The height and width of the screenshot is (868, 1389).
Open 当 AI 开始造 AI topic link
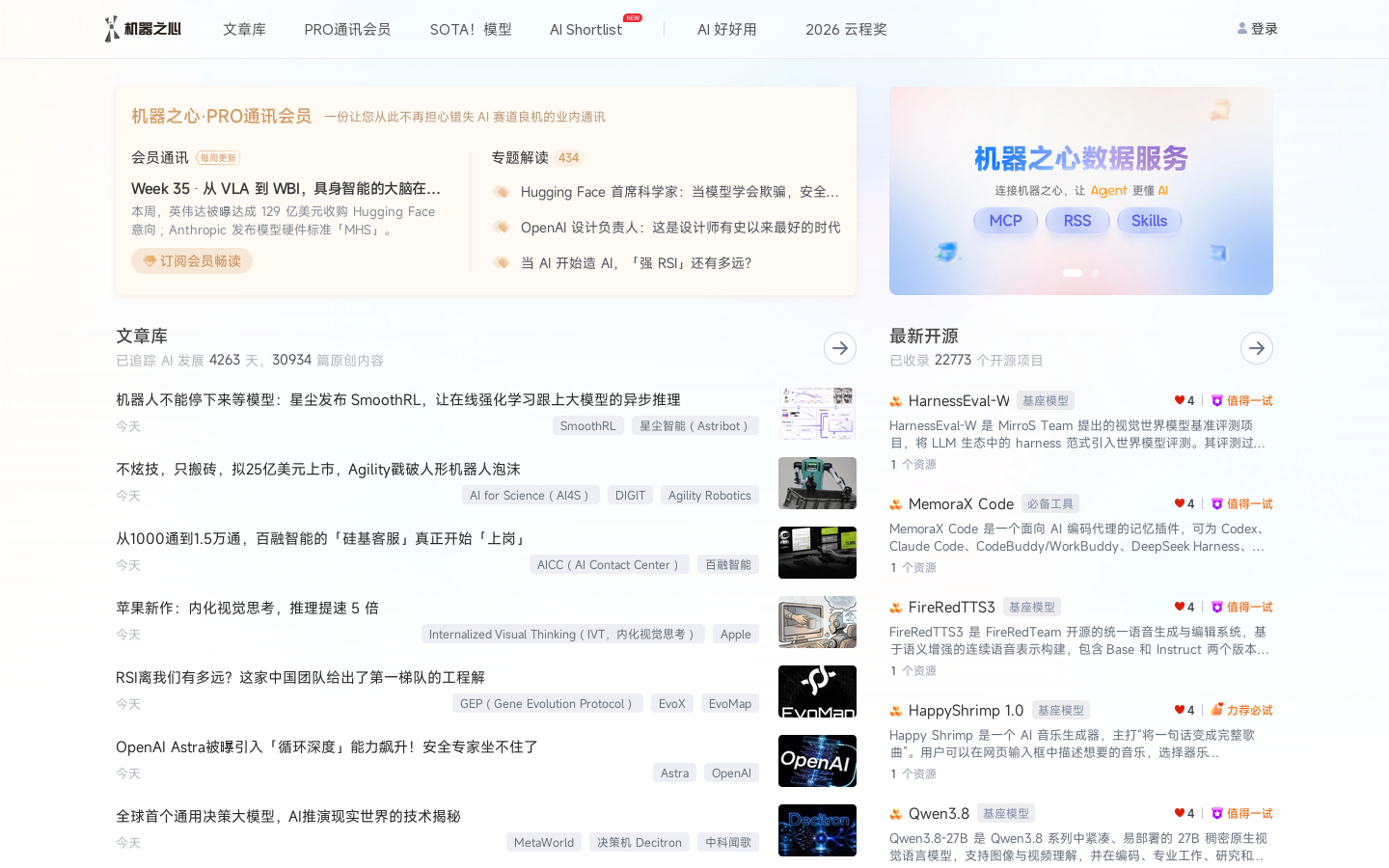[x=636, y=263]
